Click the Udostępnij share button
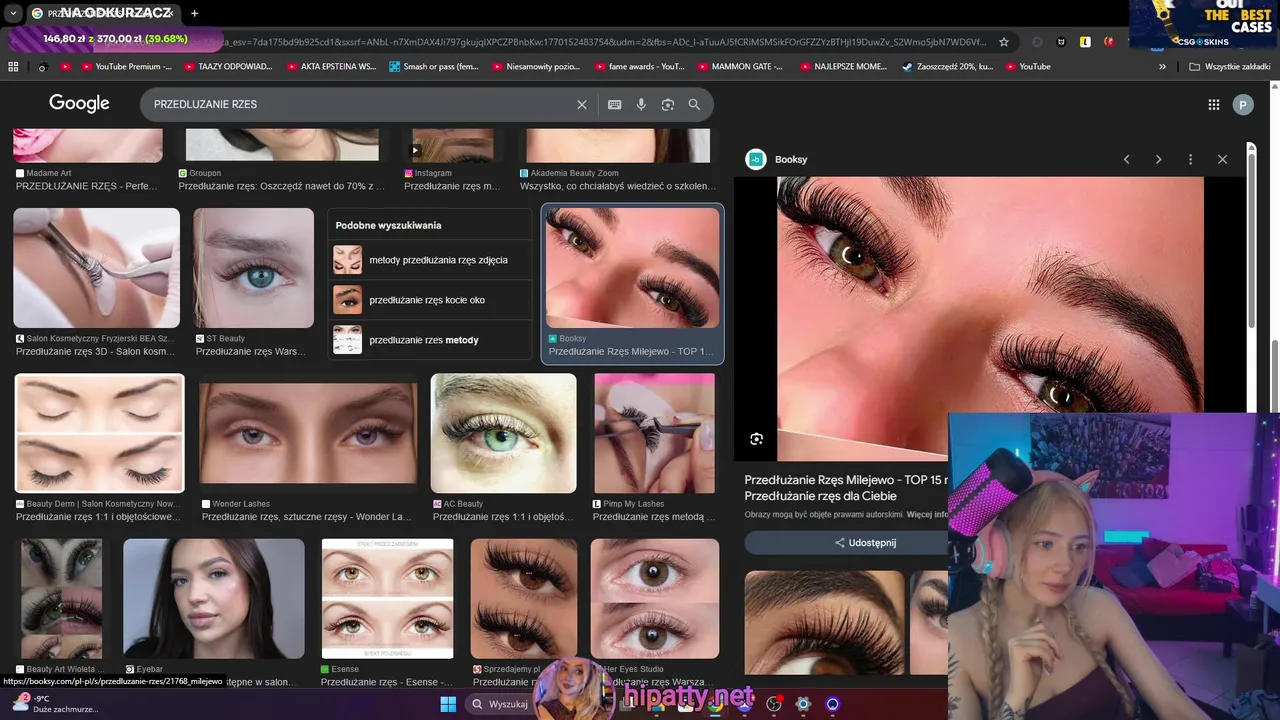This screenshot has height=720, width=1280. point(866,543)
